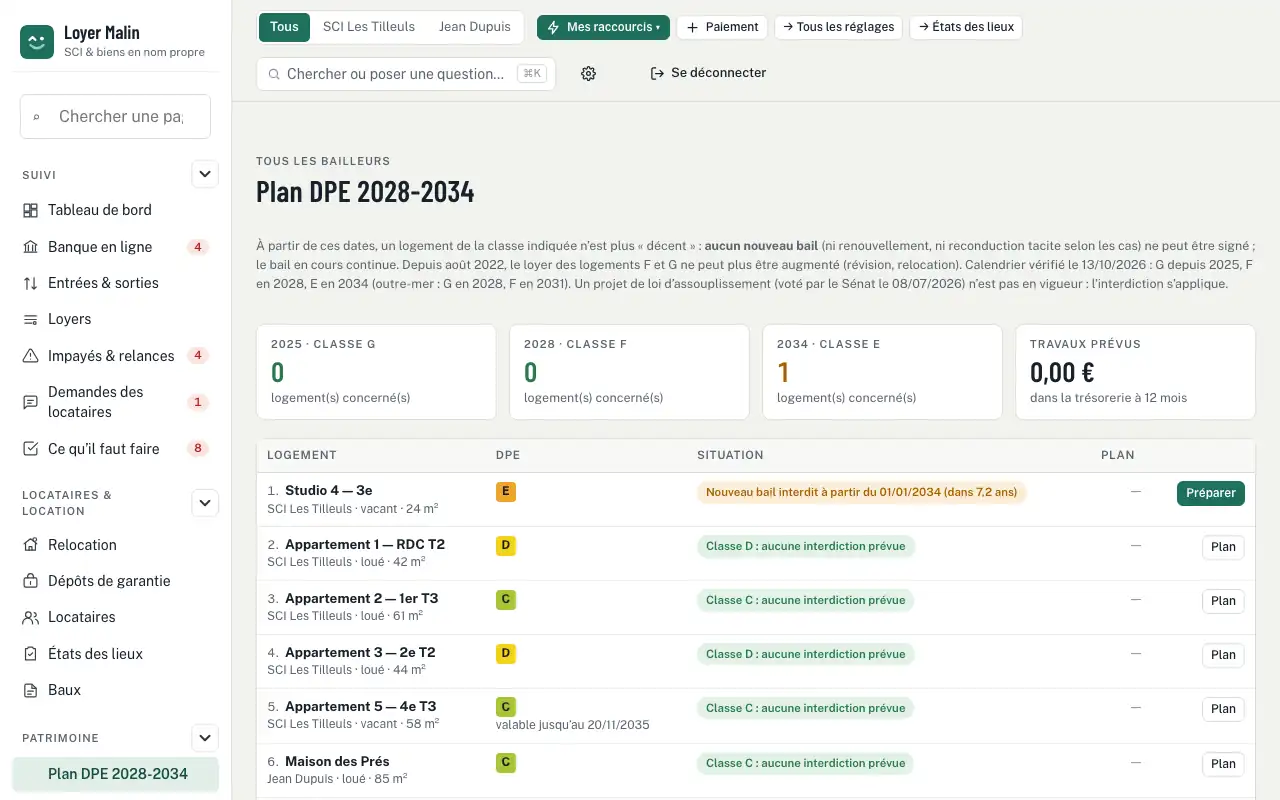The width and height of the screenshot is (1280, 800).
Task: Switch to SCI Les Tilleuls tab
Action: [x=369, y=27]
